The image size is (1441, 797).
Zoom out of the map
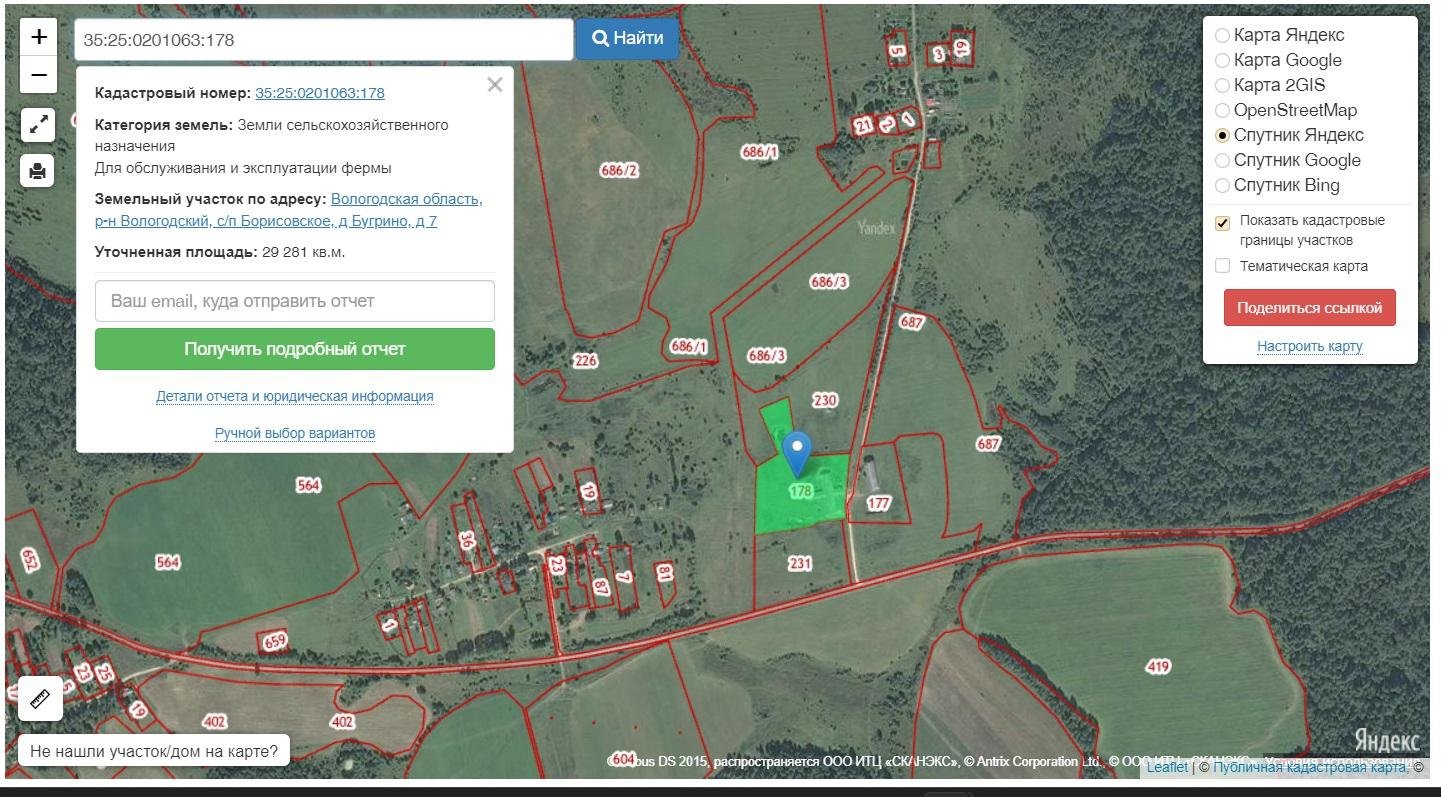click(x=39, y=75)
